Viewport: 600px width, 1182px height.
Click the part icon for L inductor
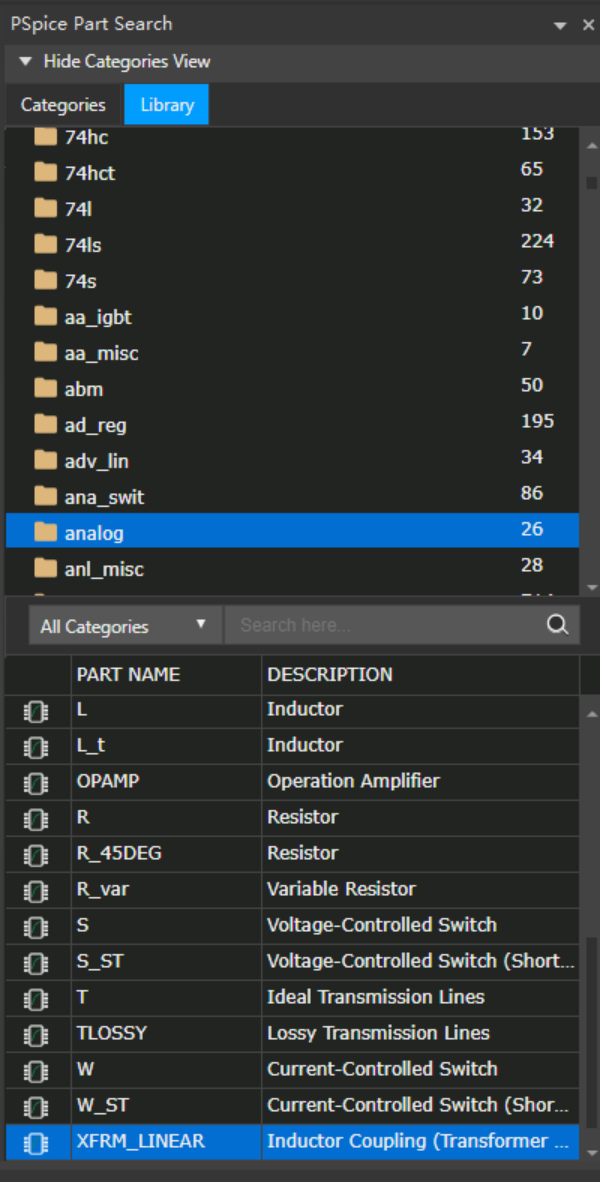tap(36, 712)
